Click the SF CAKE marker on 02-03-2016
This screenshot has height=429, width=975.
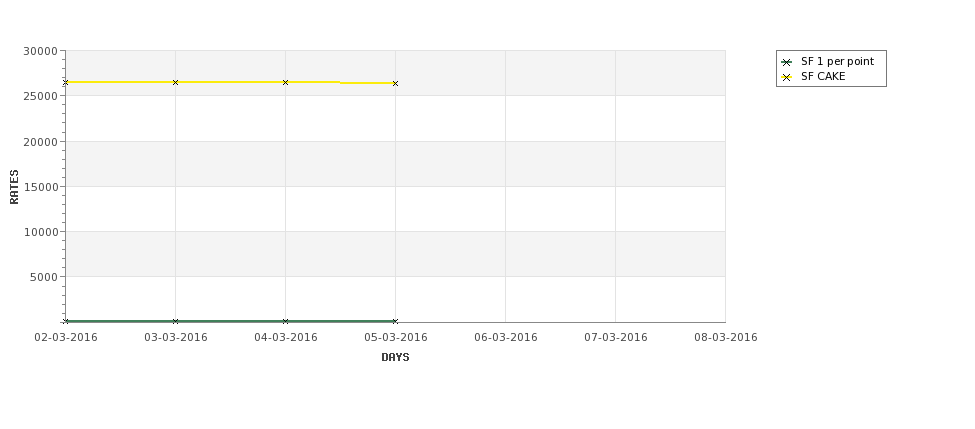click(x=65, y=82)
